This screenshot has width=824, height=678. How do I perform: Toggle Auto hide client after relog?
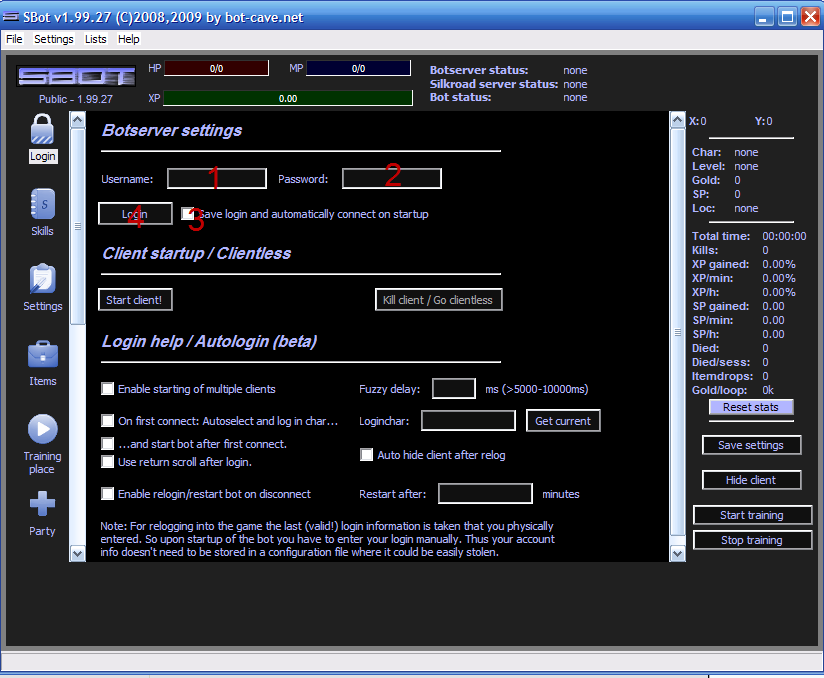point(367,455)
